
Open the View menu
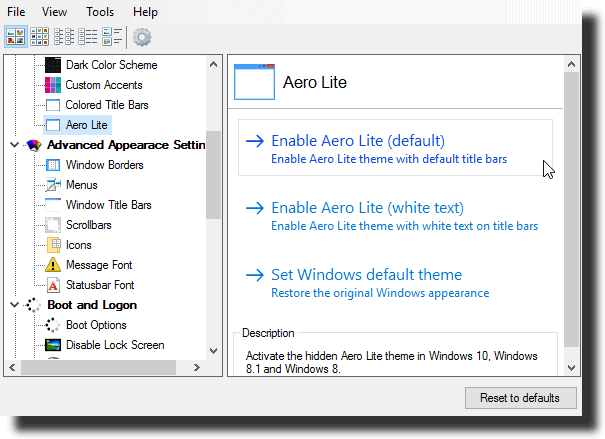pyautogui.click(x=54, y=12)
